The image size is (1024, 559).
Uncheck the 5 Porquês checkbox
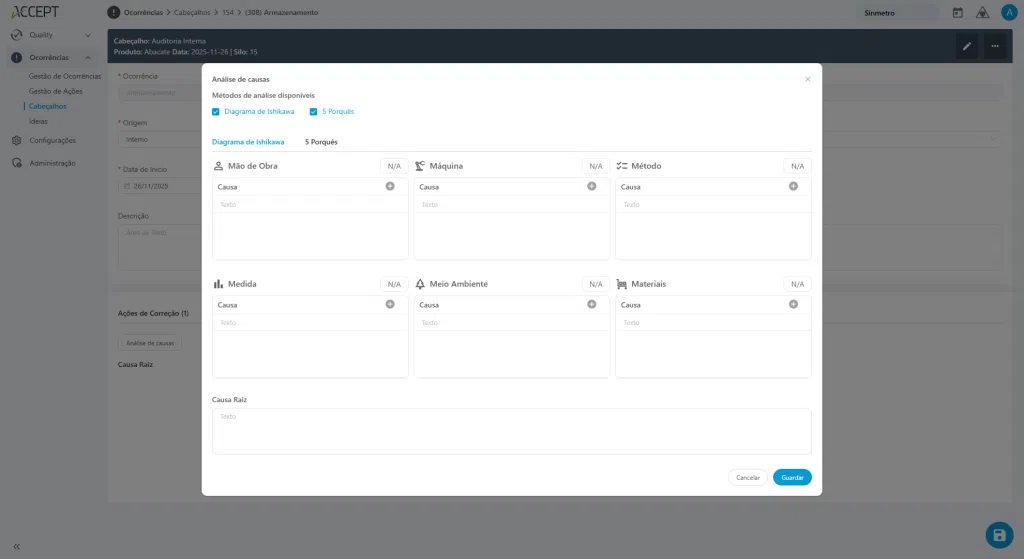313,112
